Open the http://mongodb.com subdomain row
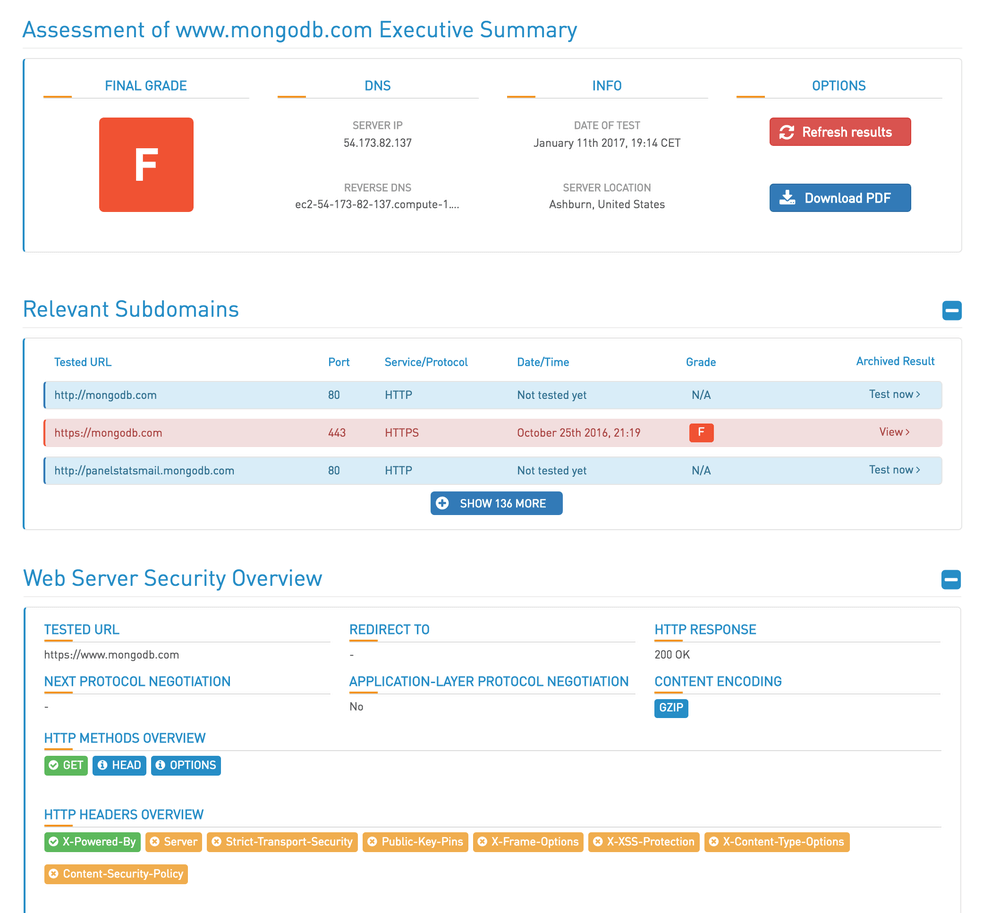1000x913 pixels. (492, 395)
